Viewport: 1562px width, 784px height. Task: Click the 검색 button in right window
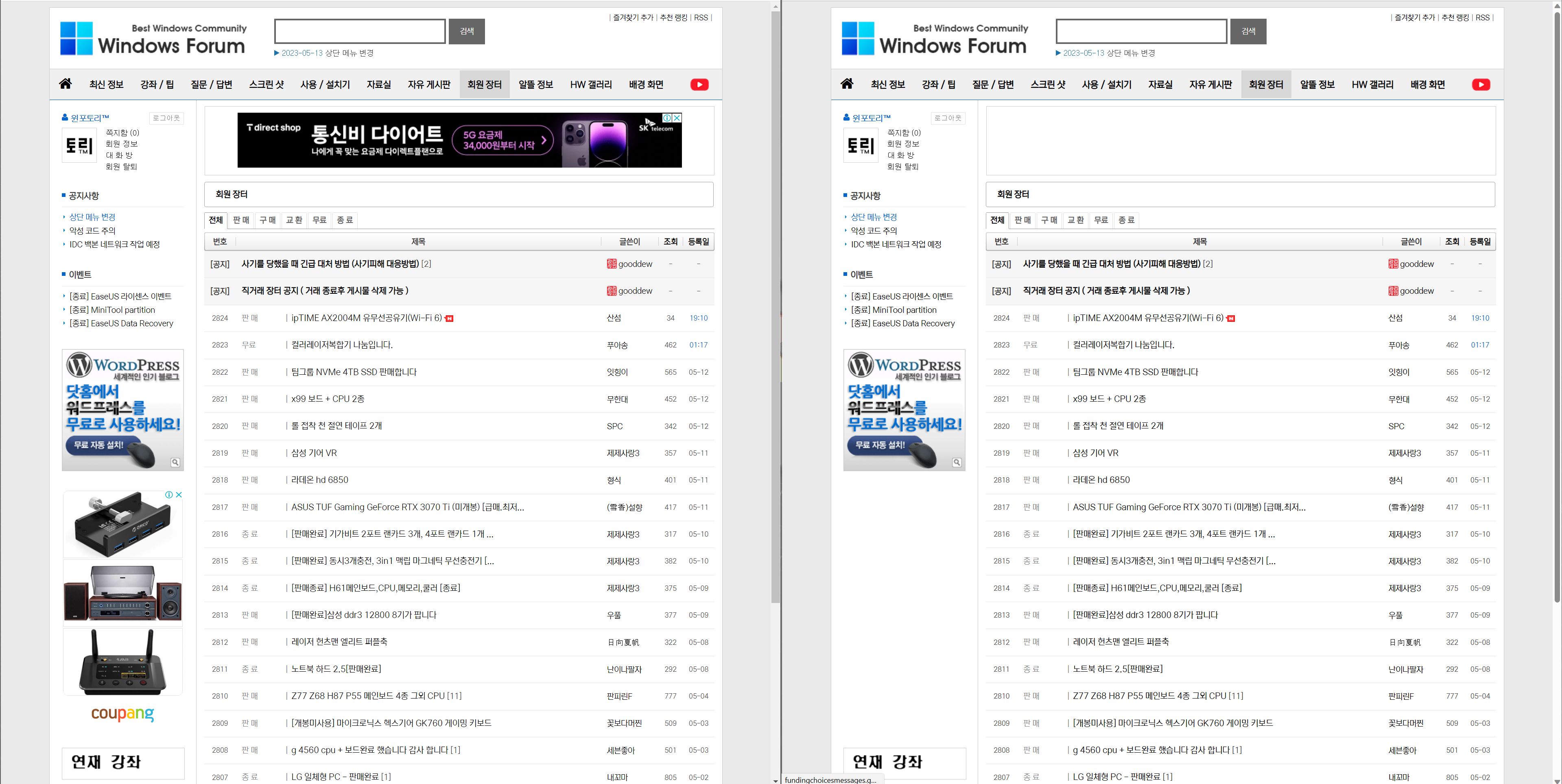pos(1249,31)
